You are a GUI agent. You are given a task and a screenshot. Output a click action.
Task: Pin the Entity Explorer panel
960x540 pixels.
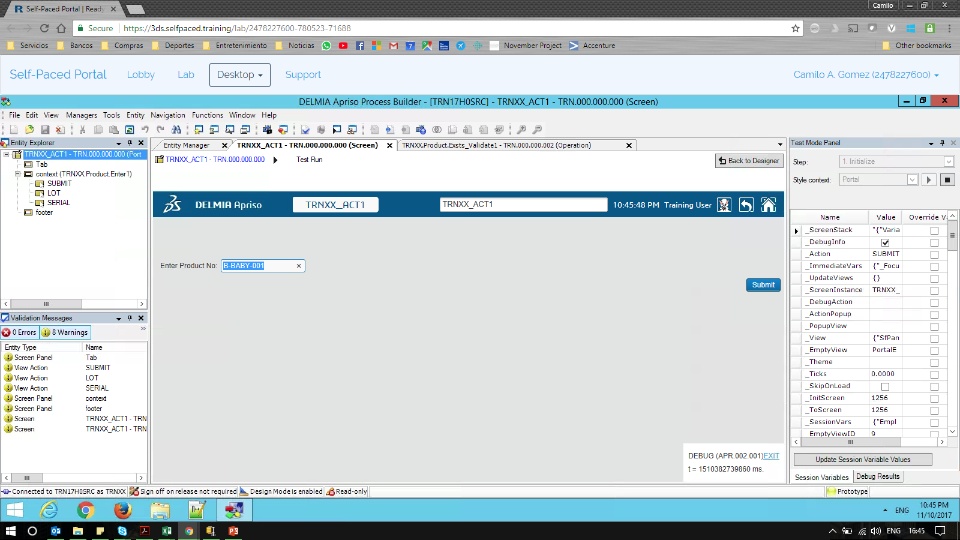(x=130, y=143)
